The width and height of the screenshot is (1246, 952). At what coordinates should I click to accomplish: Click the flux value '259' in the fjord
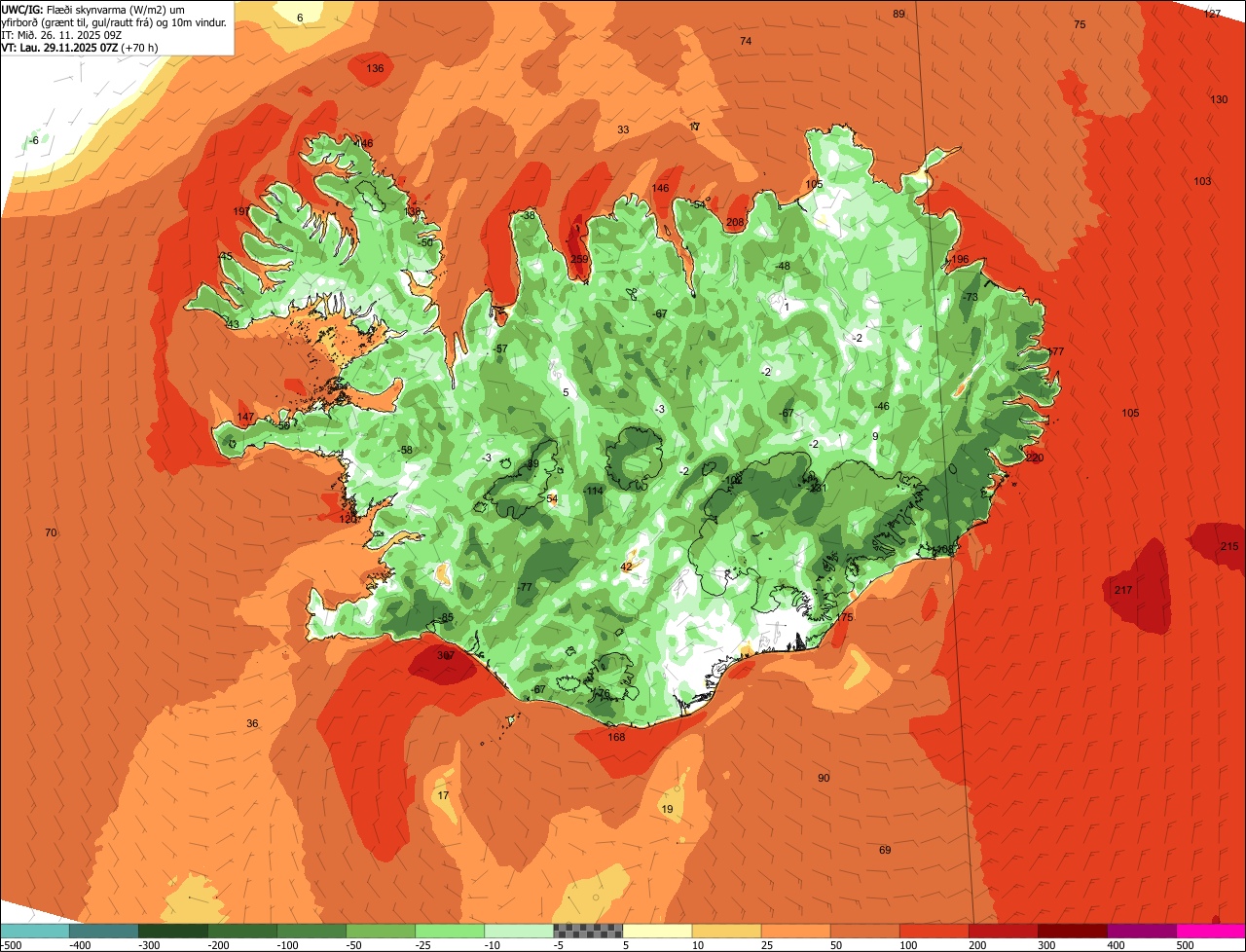click(x=579, y=259)
